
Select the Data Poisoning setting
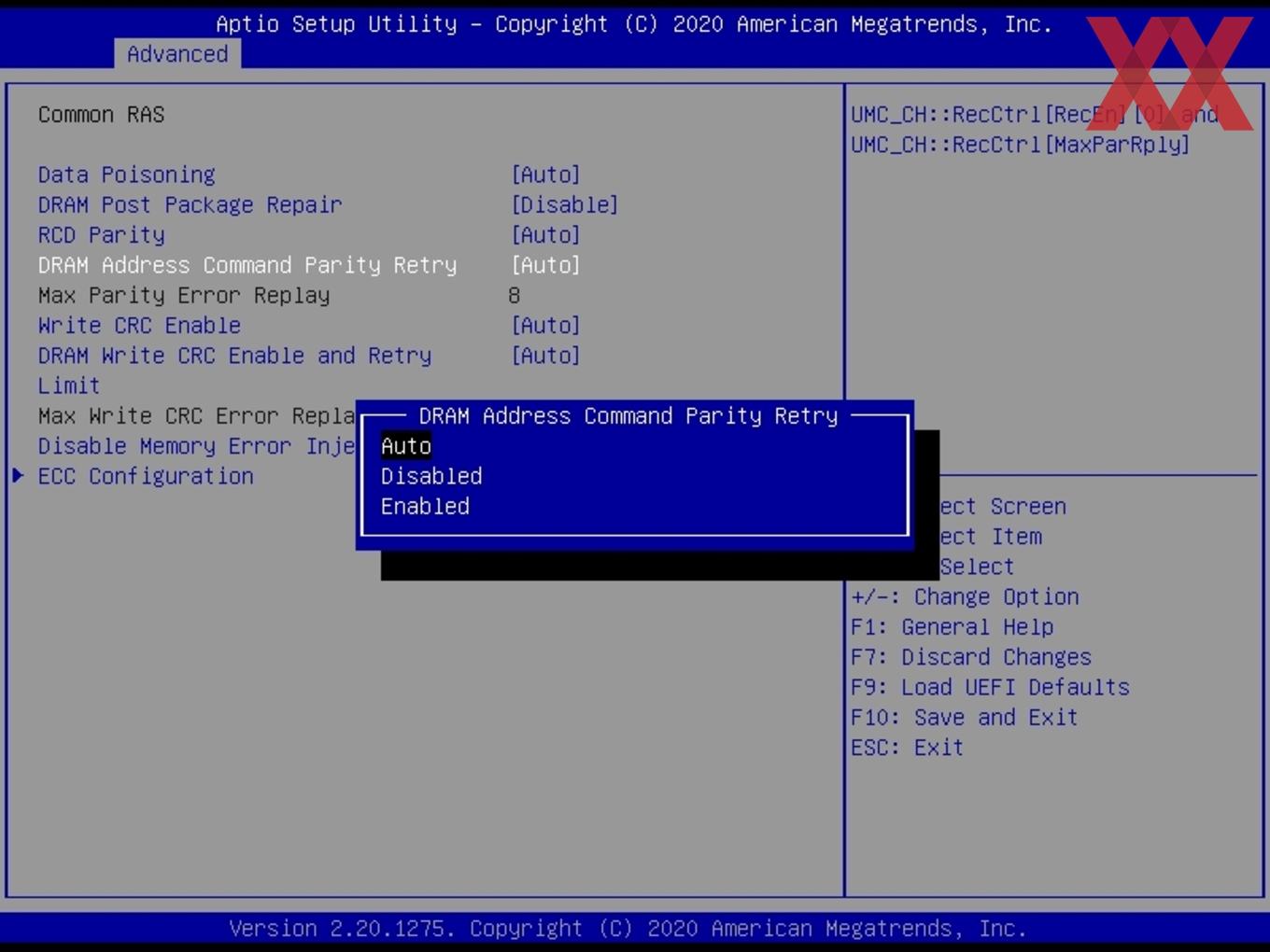pyautogui.click(x=127, y=175)
